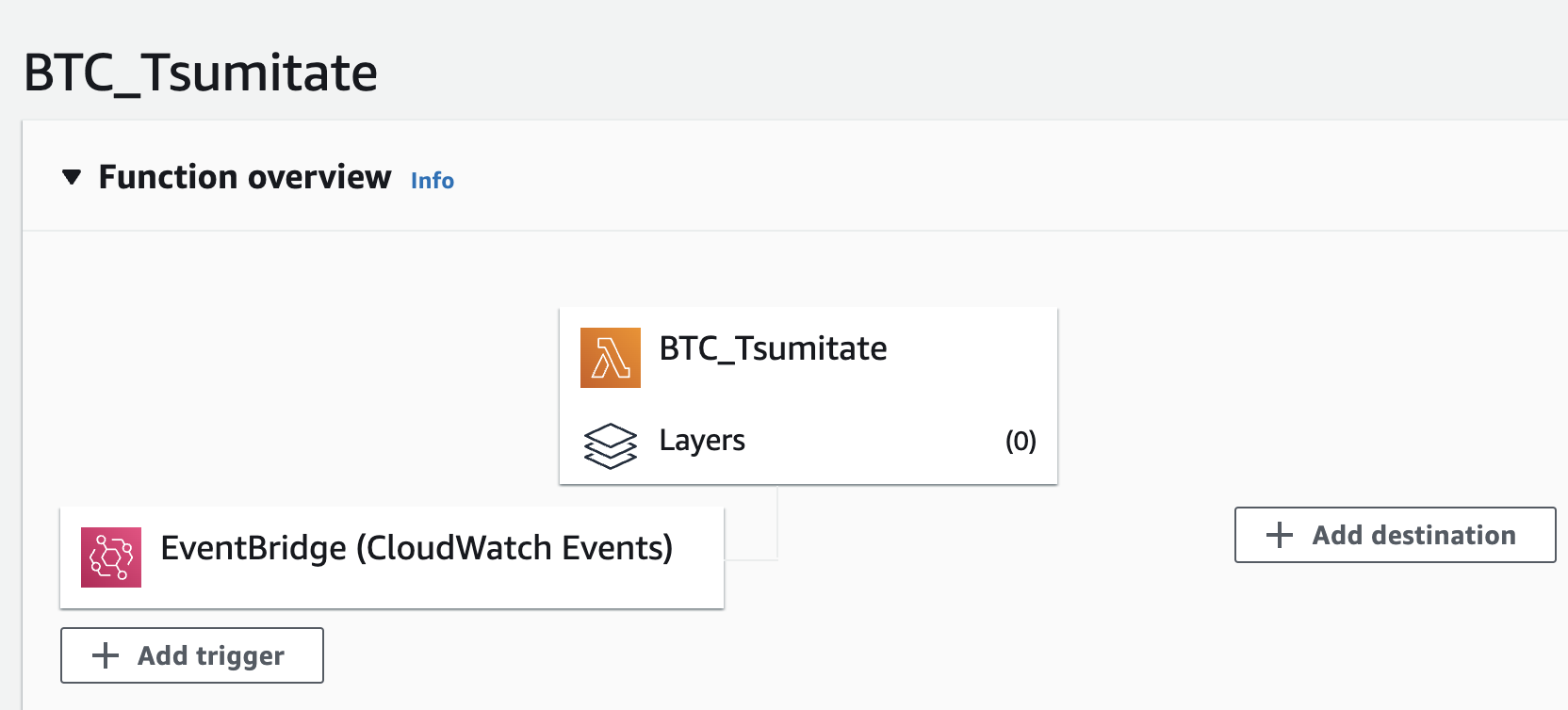Image resolution: width=1568 pixels, height=710 pixels.
Task: Open the Layers label in the function box
Action: pyautogui.click(x=702, y=441)
